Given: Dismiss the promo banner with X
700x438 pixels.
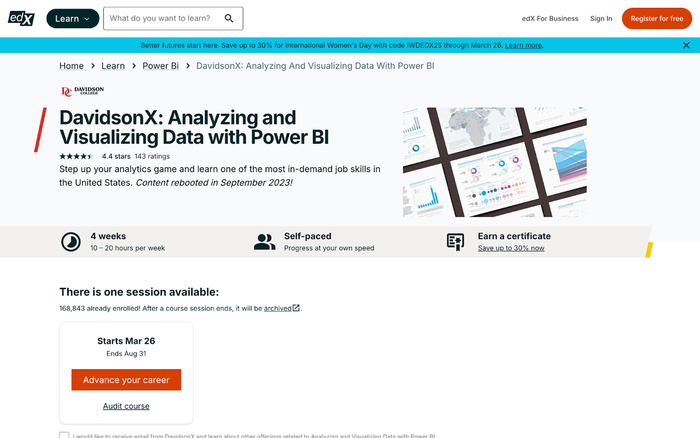Looking at the screenshot, I should [x=686, y=45].
